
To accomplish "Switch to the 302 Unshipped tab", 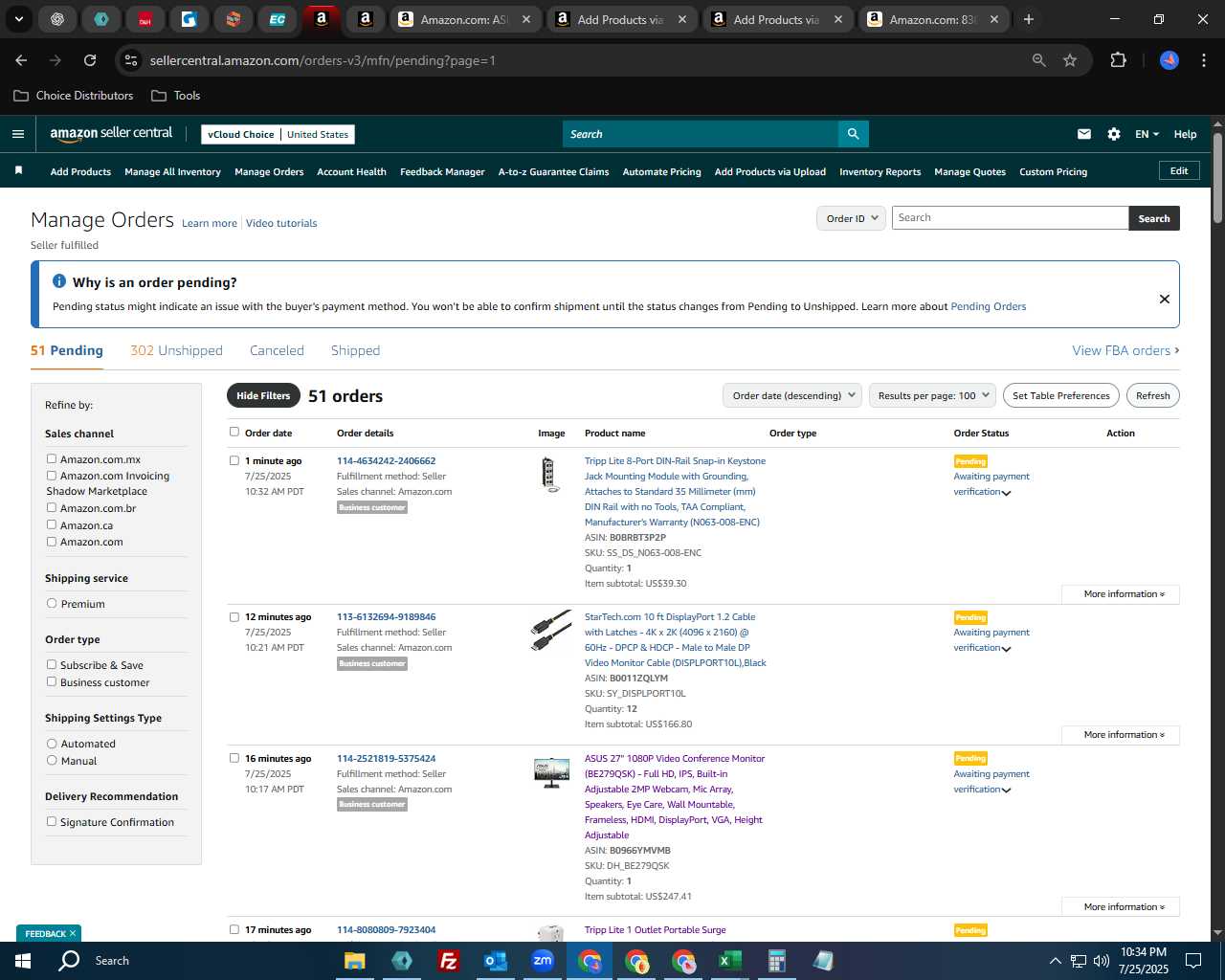I will [x=176, y=350].
